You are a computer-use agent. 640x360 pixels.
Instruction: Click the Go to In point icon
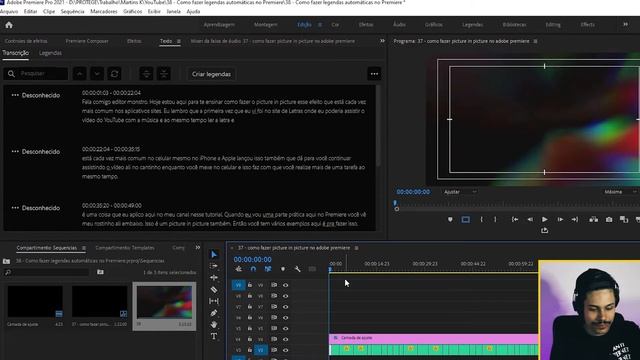515,220
